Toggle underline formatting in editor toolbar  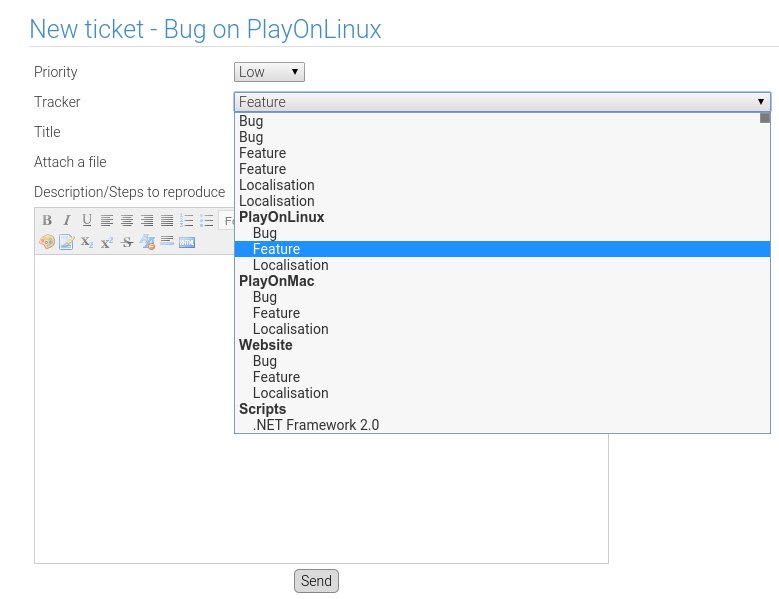click(87, 220)
